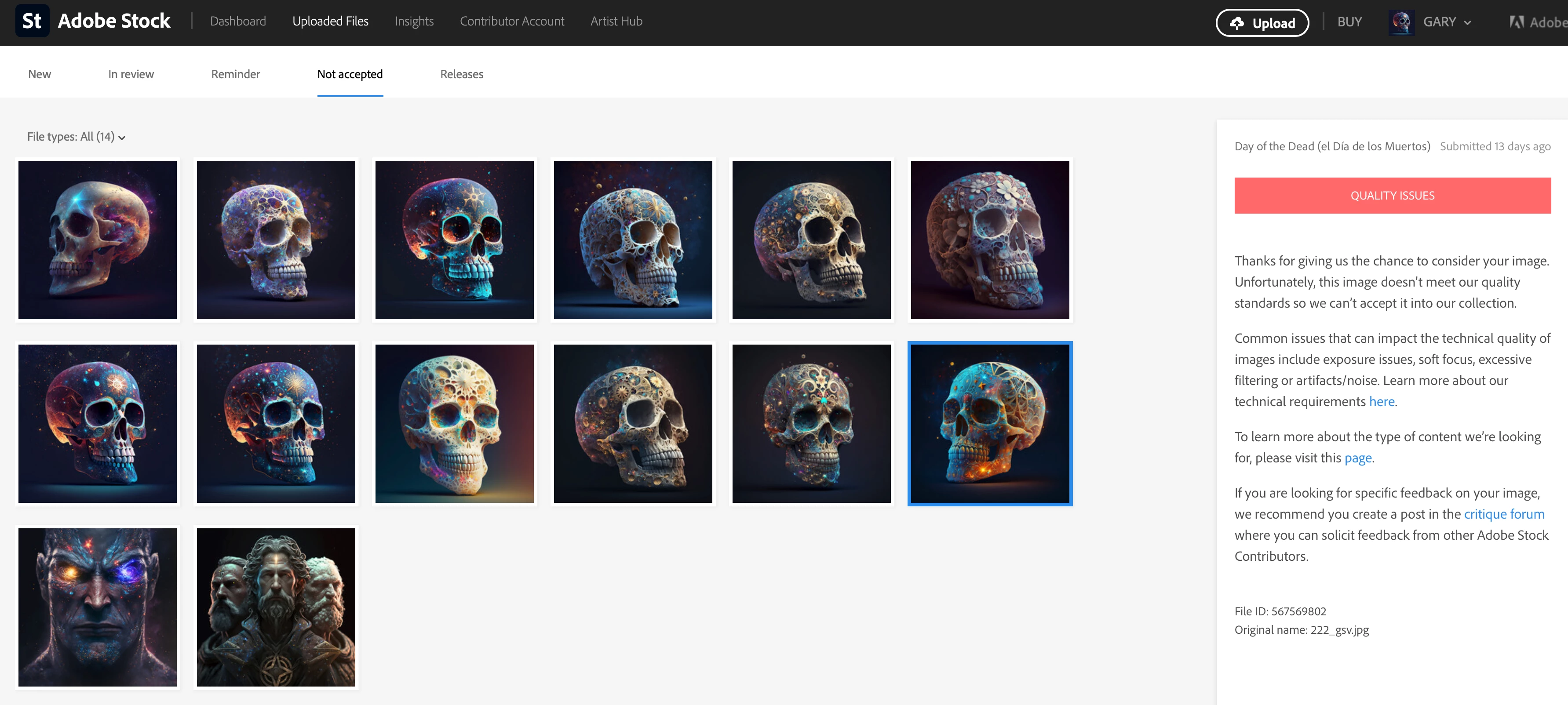The height and width of the screenshot is (705, 1568).
Task: Open the New files tab
Action: 40,74
